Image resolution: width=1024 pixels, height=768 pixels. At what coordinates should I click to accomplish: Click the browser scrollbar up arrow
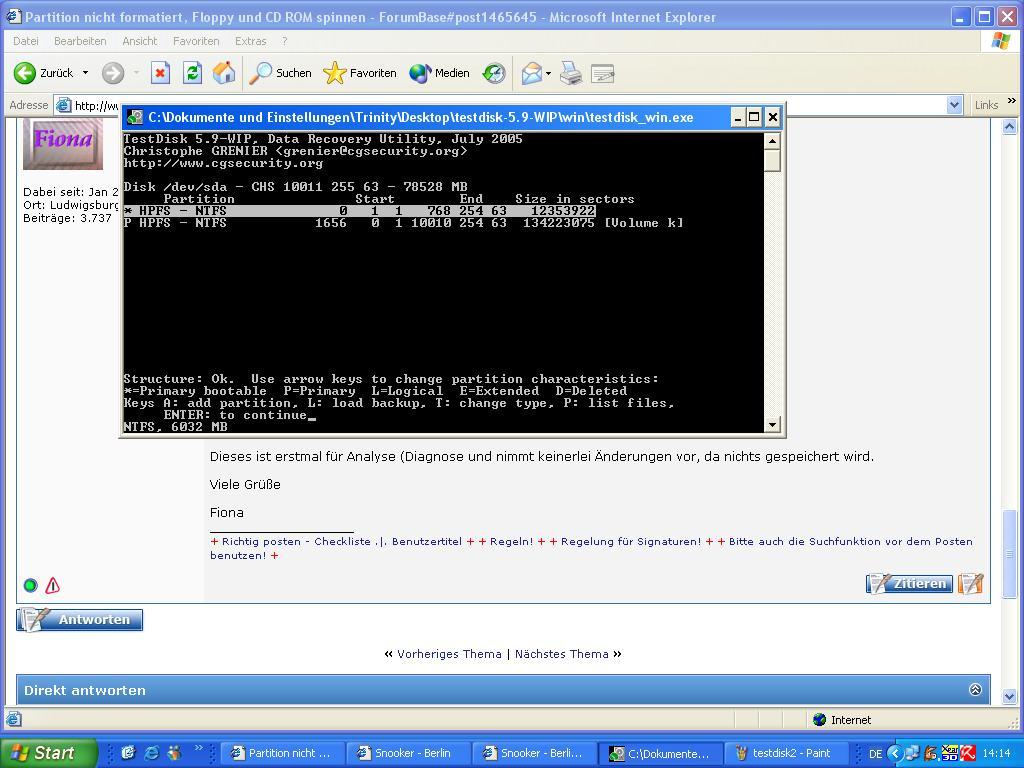pyautogui.click(x=1009, y=127)
